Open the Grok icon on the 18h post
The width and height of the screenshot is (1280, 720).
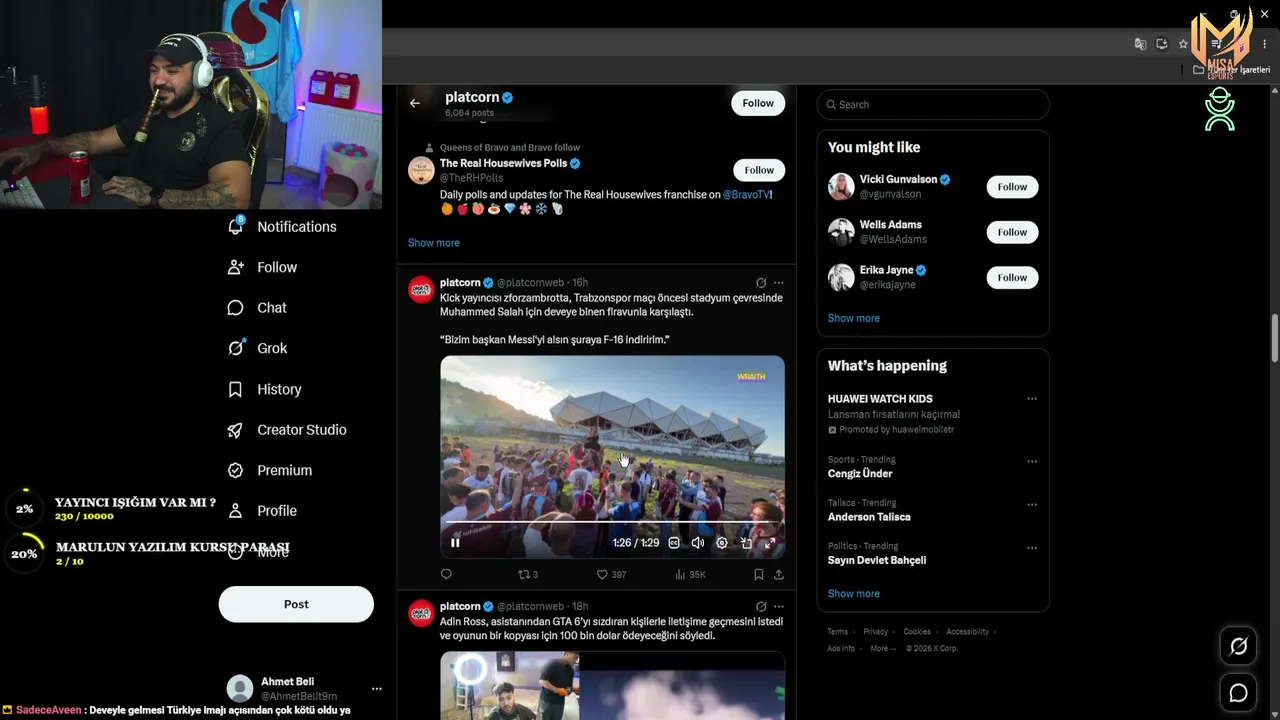pyautogui.click(x=761, y=606)
